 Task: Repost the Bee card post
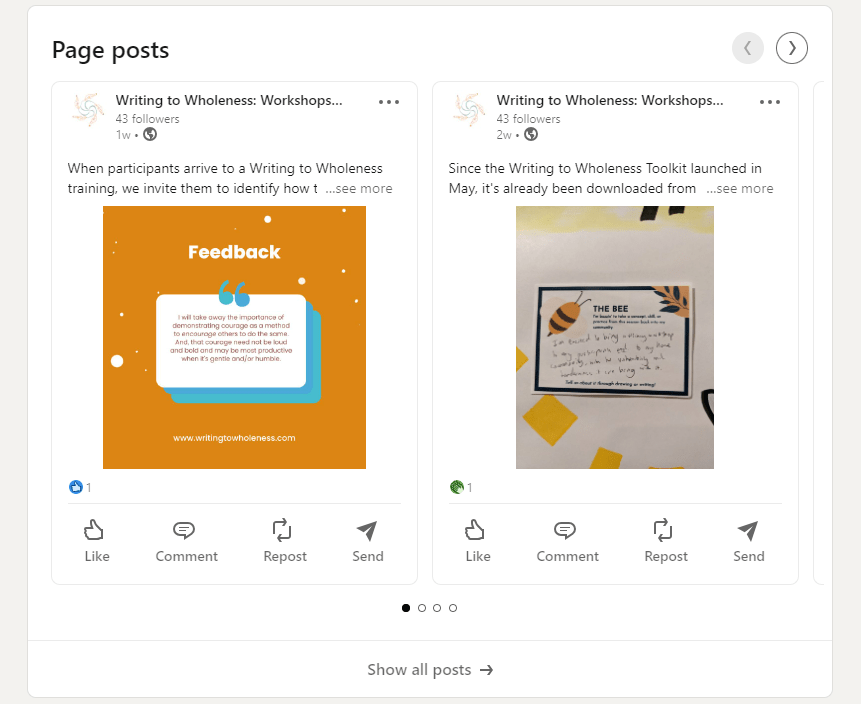tap(666, 541)
